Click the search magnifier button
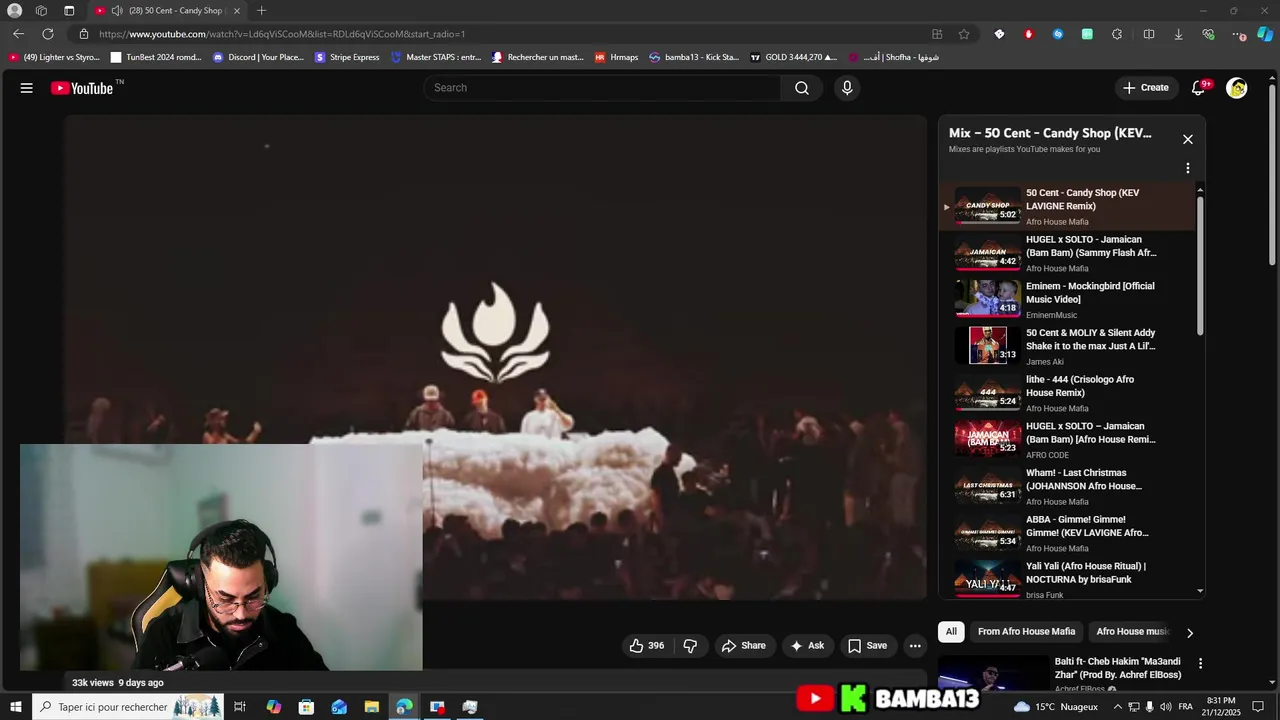 pyautogui.click(x=802, y=88)
